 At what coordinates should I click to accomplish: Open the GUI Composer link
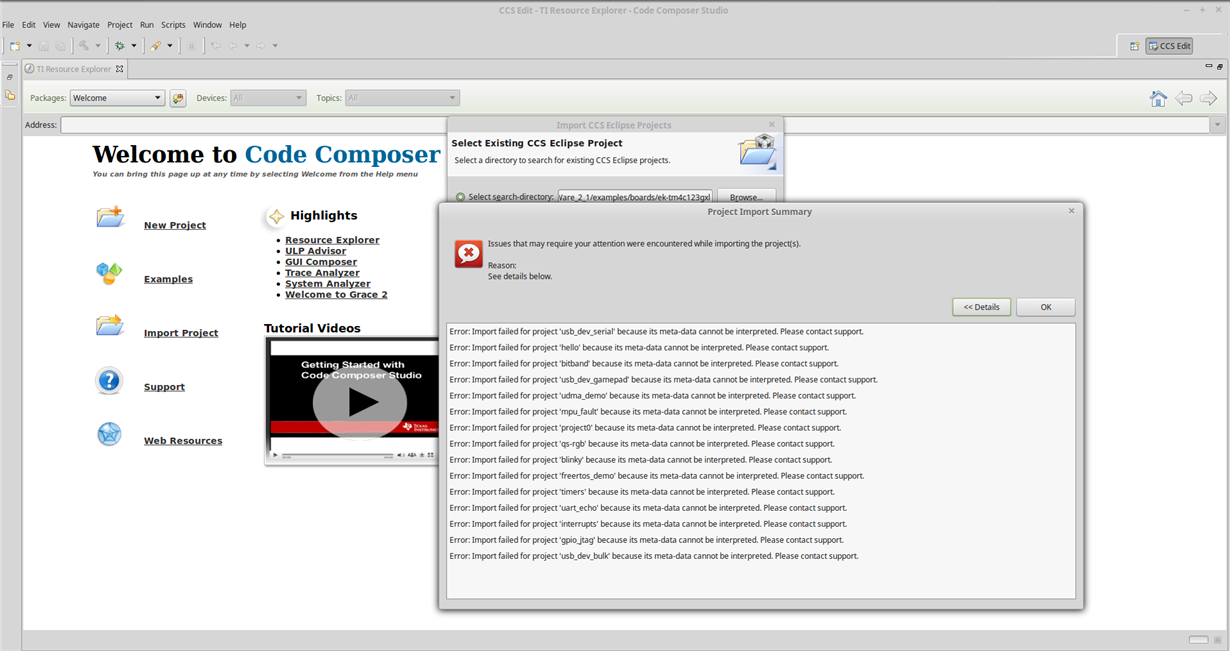(x=321, y=262)
